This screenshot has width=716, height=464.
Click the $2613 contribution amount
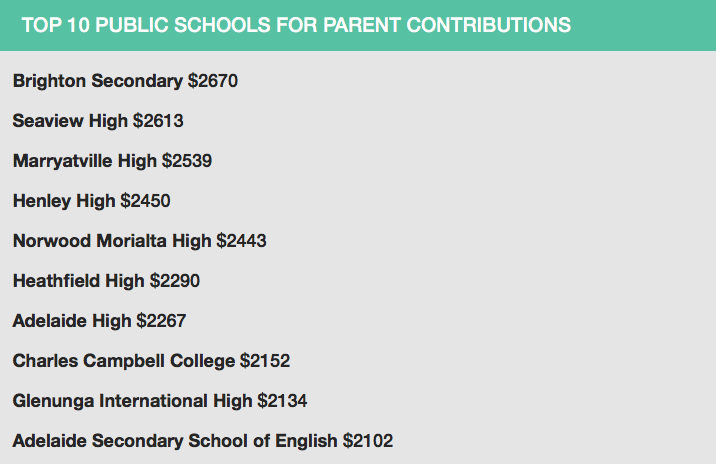tap(158, 121)
